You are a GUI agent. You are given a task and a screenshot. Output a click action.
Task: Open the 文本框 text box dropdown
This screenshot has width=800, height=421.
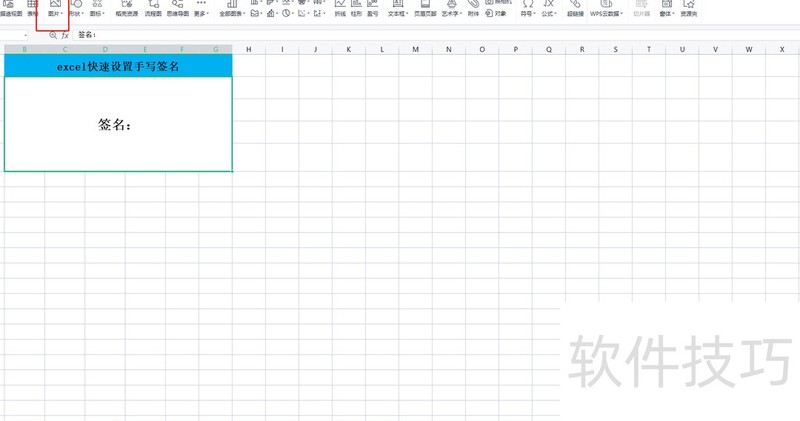click(398, 9)
